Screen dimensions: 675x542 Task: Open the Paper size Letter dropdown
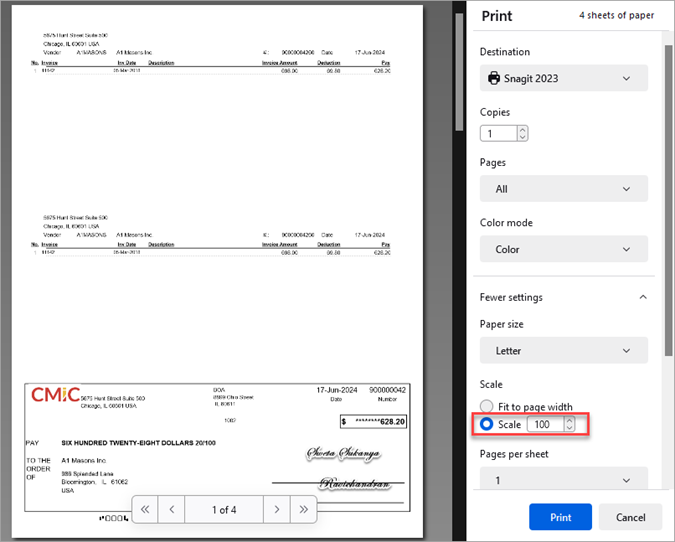pyautogui.click(x=564, y=350)
